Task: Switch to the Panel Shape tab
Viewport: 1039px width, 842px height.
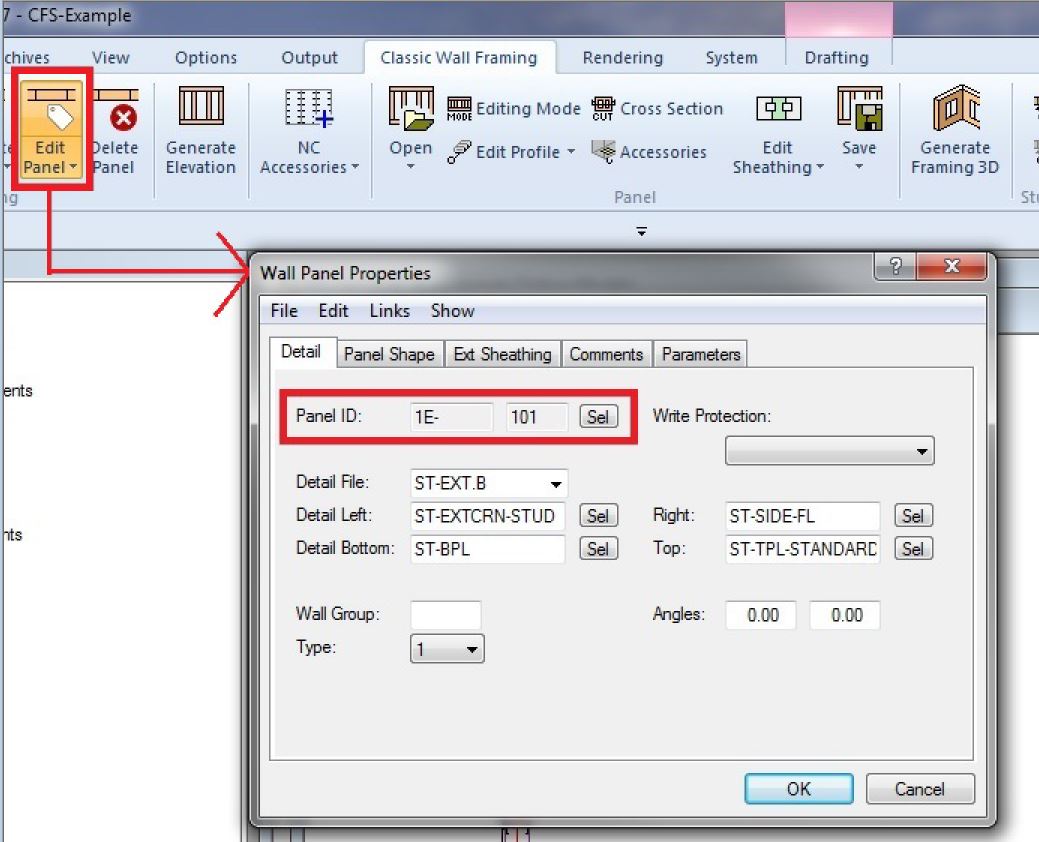Action: 389,354
